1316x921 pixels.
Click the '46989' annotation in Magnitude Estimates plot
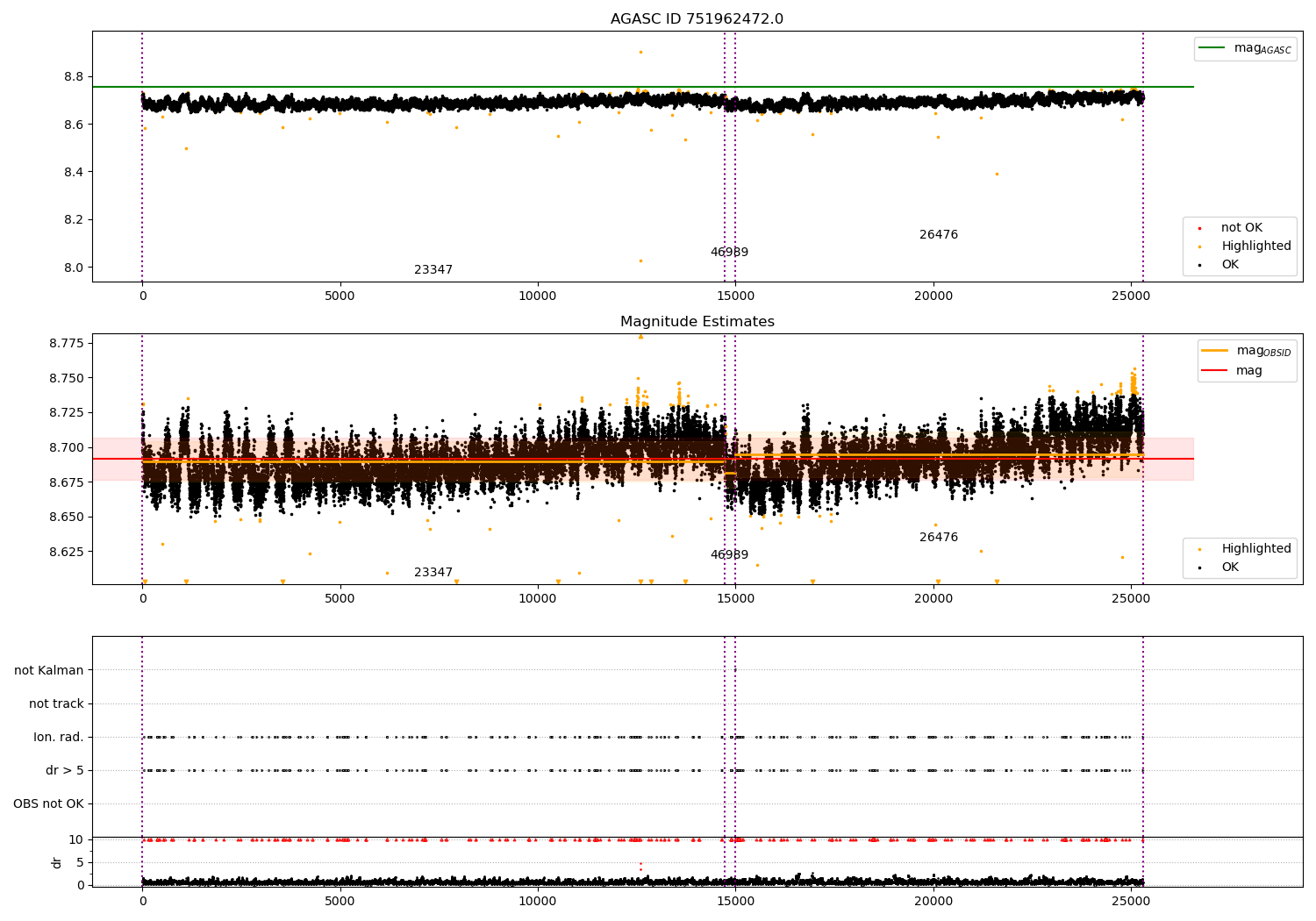[729, 555]
